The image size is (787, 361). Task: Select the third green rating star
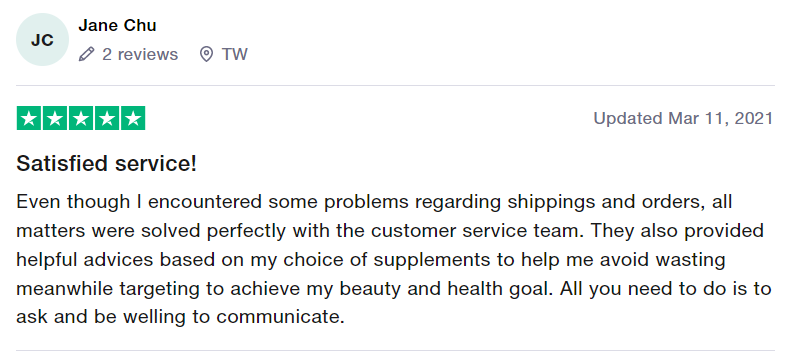pos(81,118)
